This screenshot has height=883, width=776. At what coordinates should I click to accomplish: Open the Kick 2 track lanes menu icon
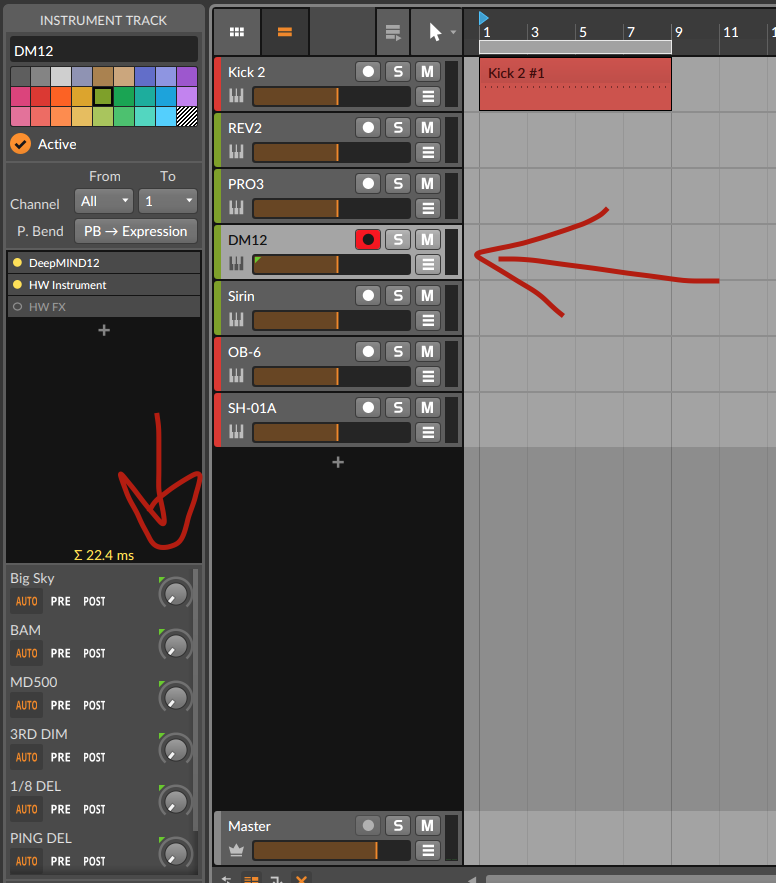click(x=428, y=96)
